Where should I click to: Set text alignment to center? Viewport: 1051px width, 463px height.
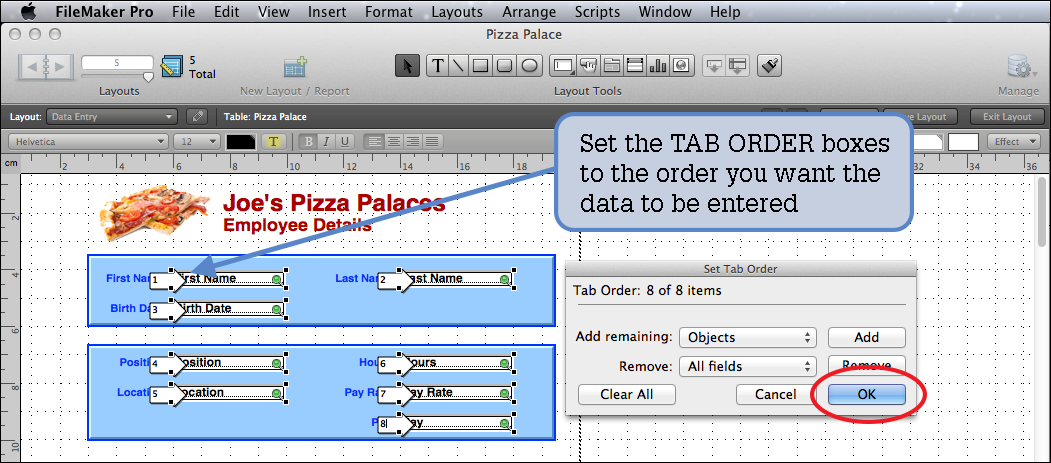(x=393, y=141)
